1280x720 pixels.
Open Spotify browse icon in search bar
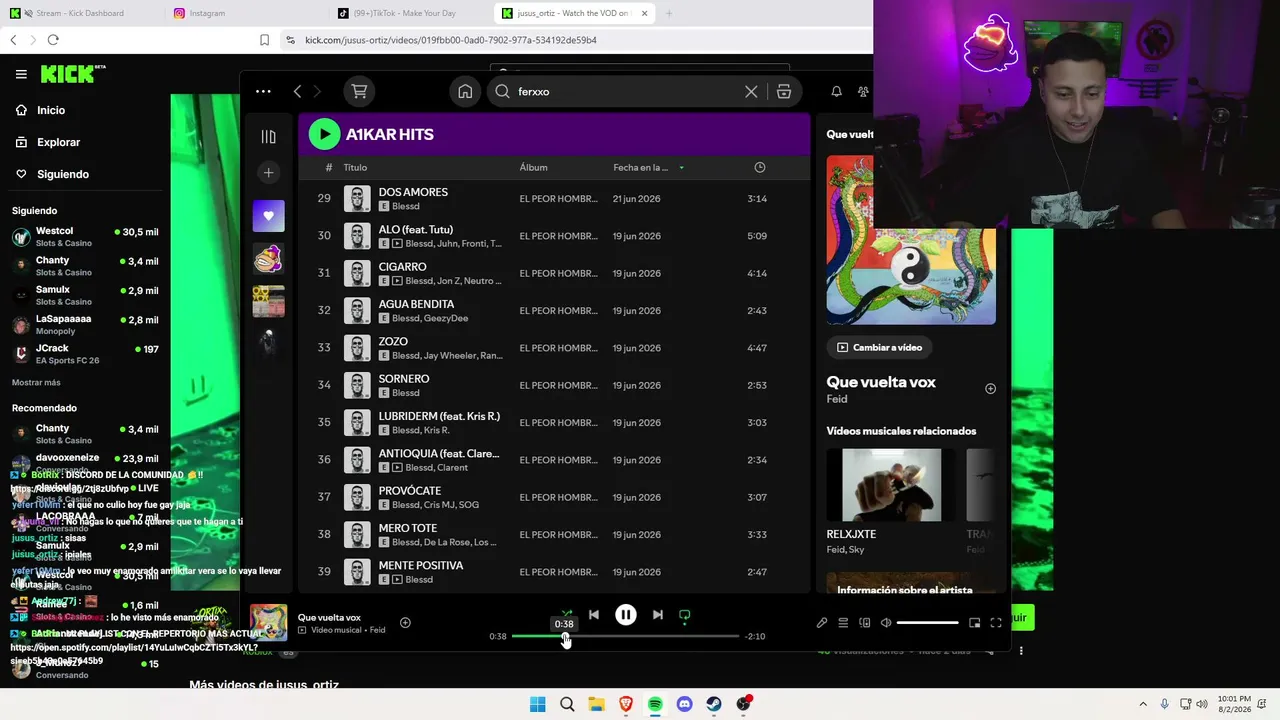coord(784,91)
